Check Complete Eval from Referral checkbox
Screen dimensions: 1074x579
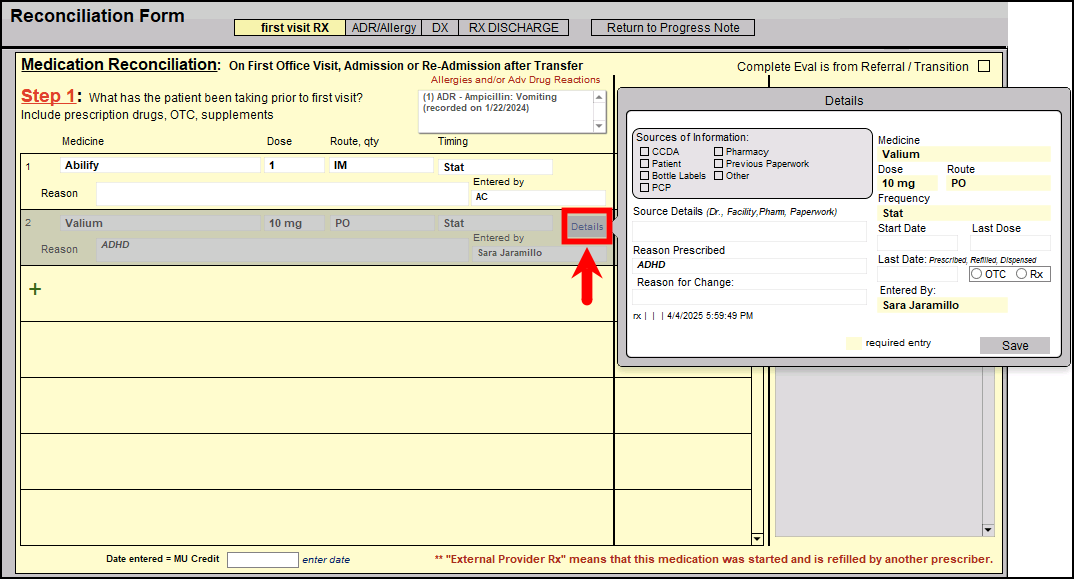tap(984, 67)
